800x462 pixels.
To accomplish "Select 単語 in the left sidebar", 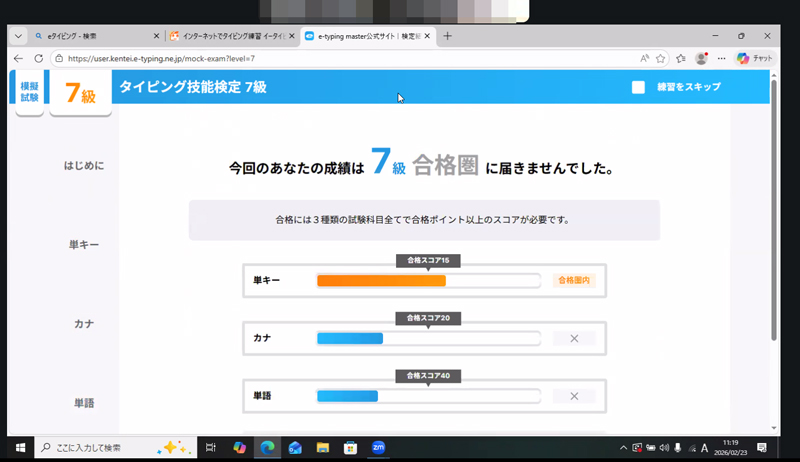I will [x=84, y=403].
